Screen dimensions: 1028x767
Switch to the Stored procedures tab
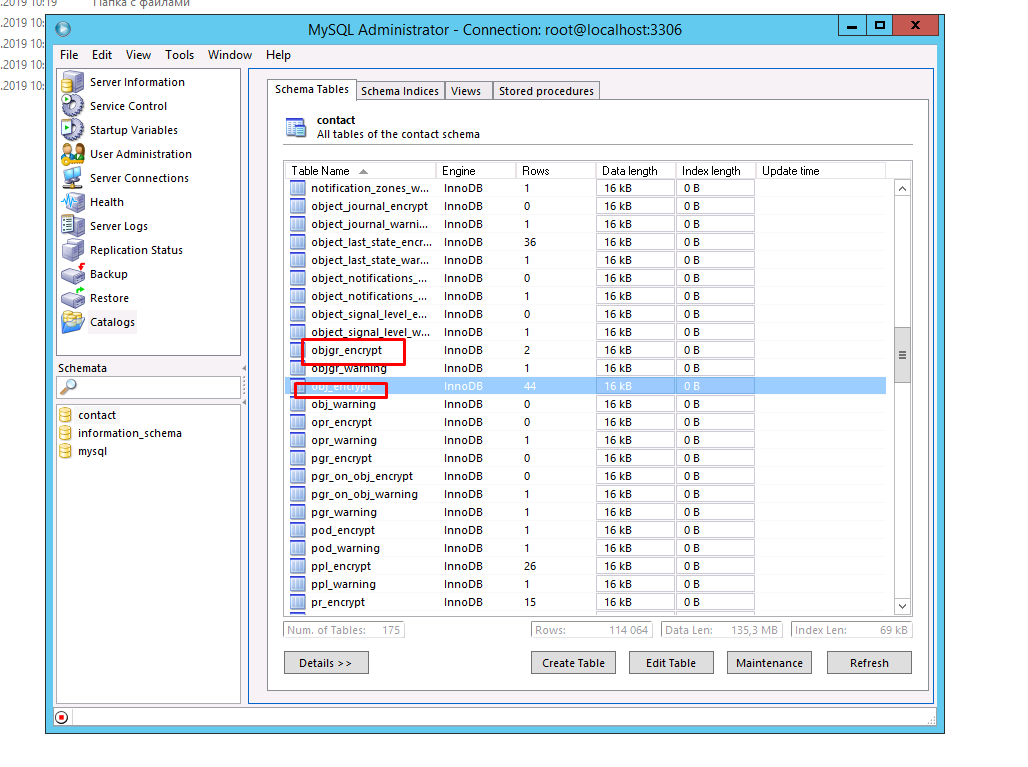pyautogui.click(x=546, y=91)
